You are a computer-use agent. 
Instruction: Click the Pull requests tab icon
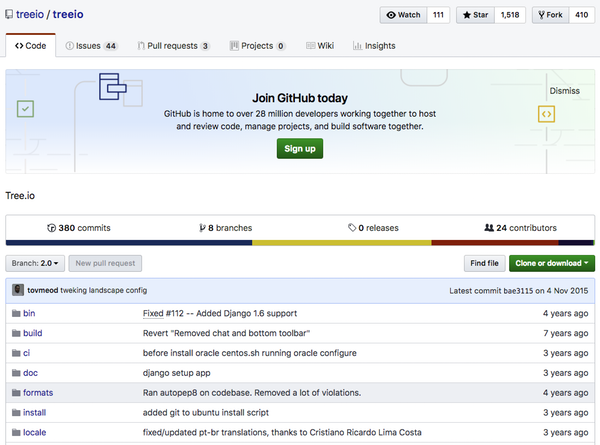pyautogui.click(x=141, y=46)
